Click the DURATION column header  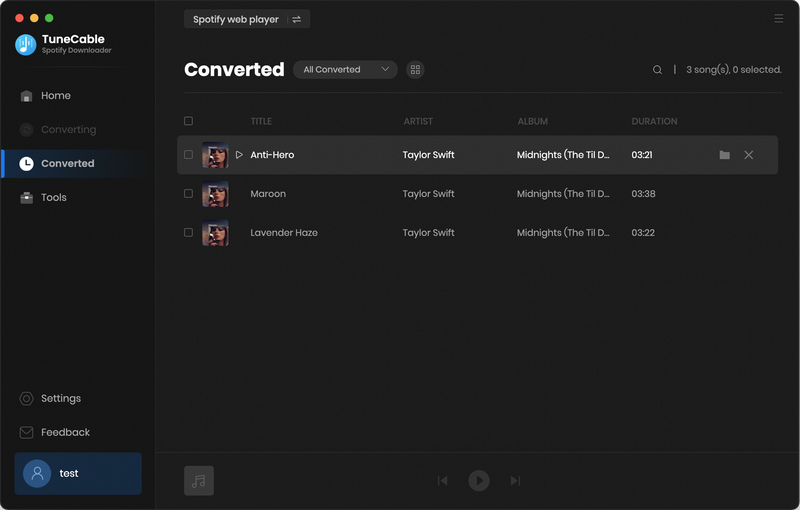[655, 121]
